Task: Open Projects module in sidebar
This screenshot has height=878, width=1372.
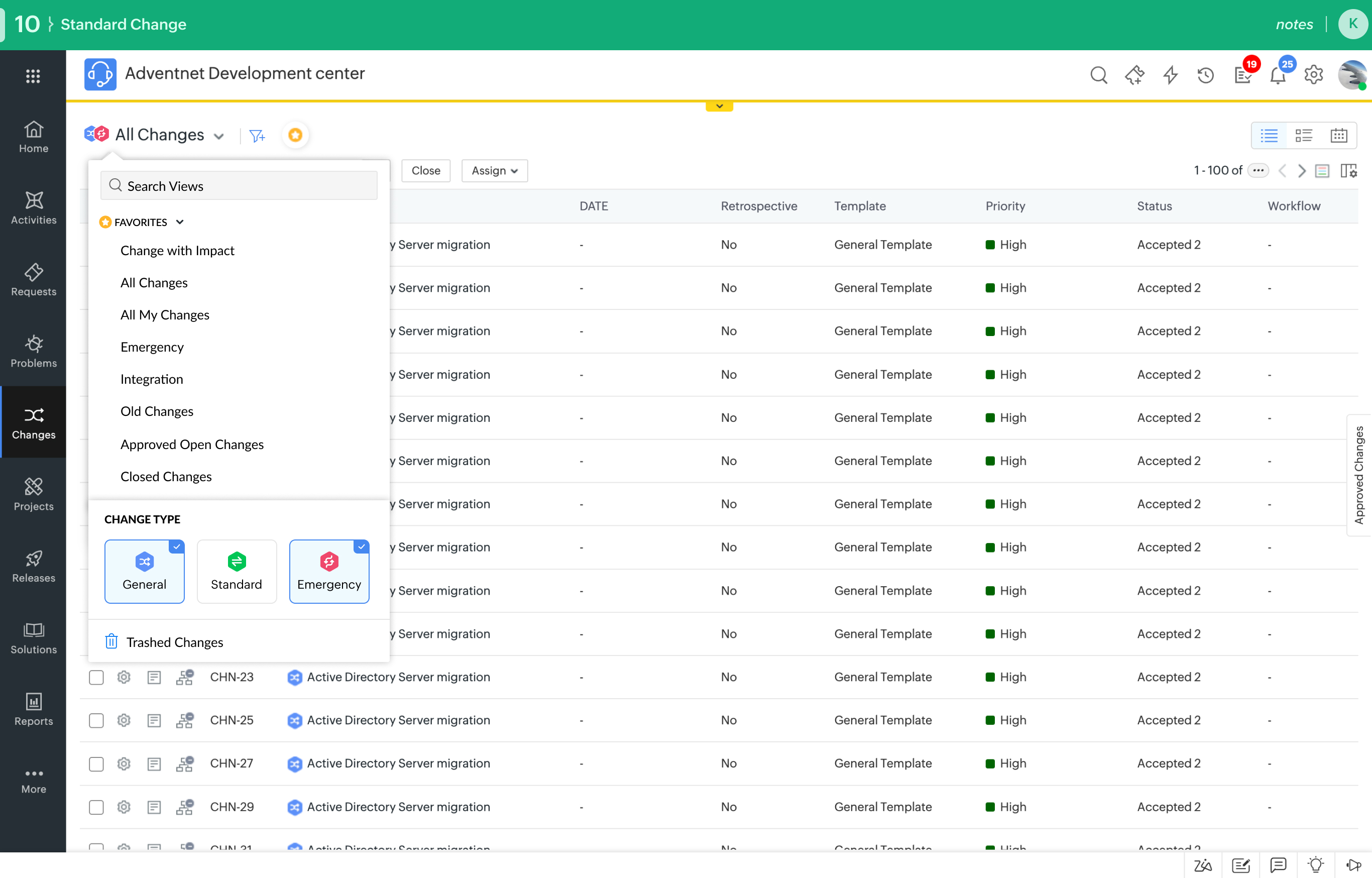Action: pyautogui.click(x=34, y=494)
